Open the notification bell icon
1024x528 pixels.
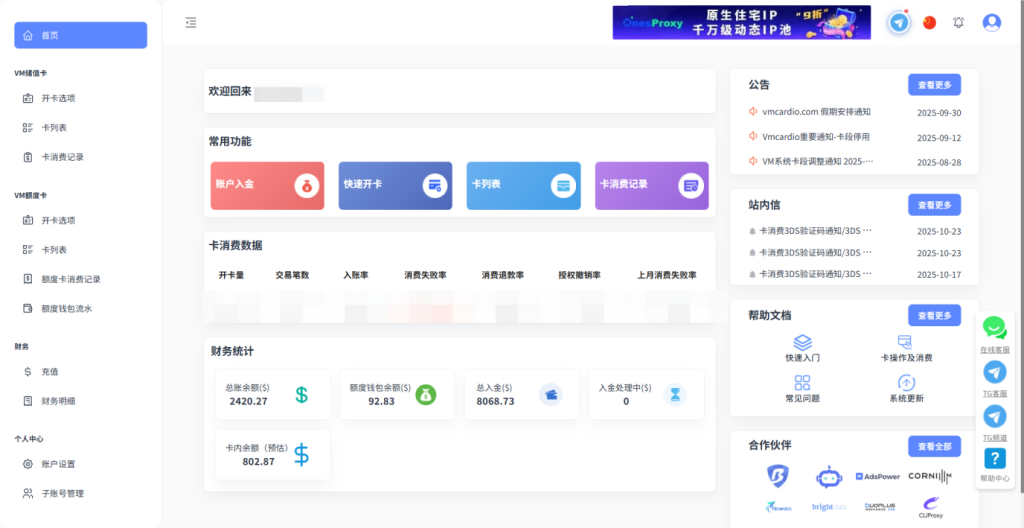pyautogui.click(x=959, y=22)
